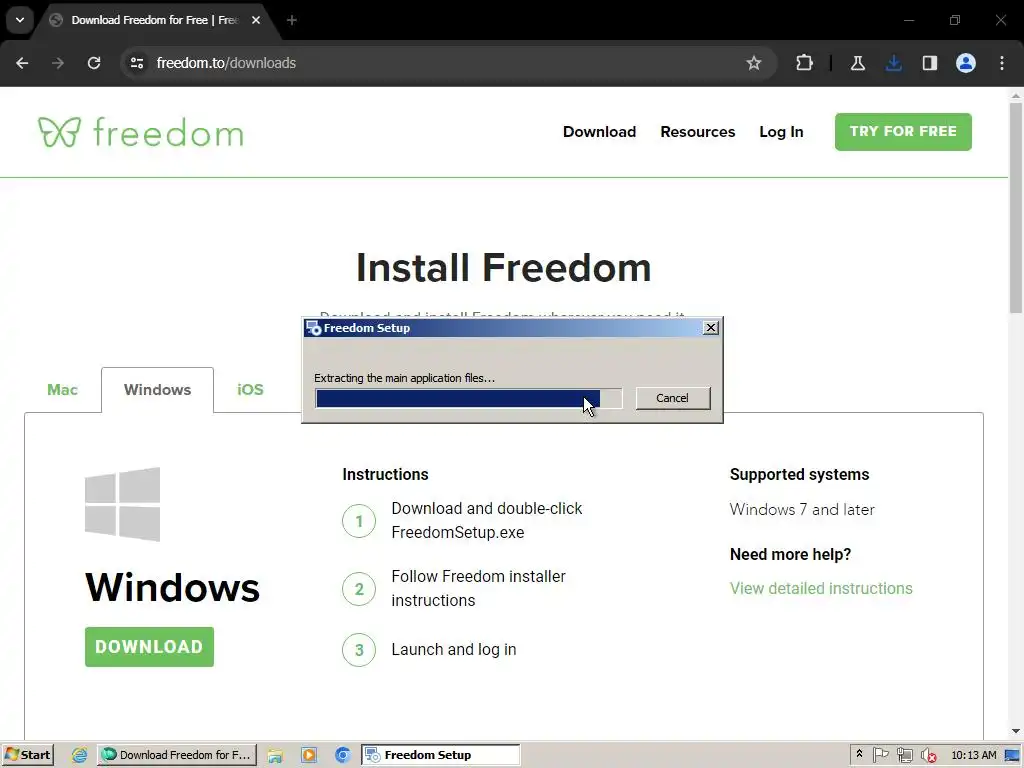Switch to the iOS tab
This screenshot has width=1024, height=768.
click(x=250, y=390)
